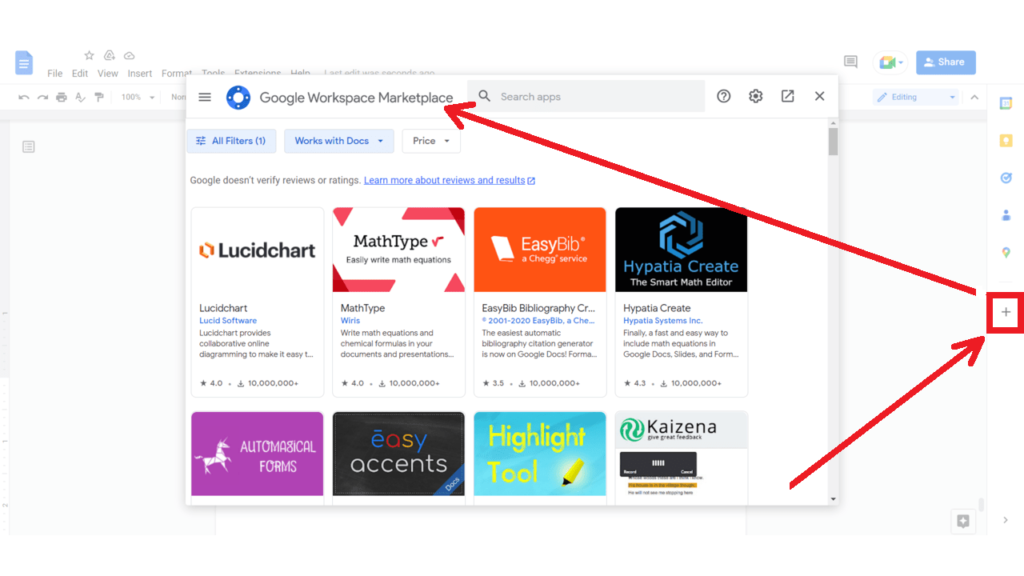The image size is (1024, 576).
Task: Open the Editing mode dropdown
Action: (x=916, y=97)
